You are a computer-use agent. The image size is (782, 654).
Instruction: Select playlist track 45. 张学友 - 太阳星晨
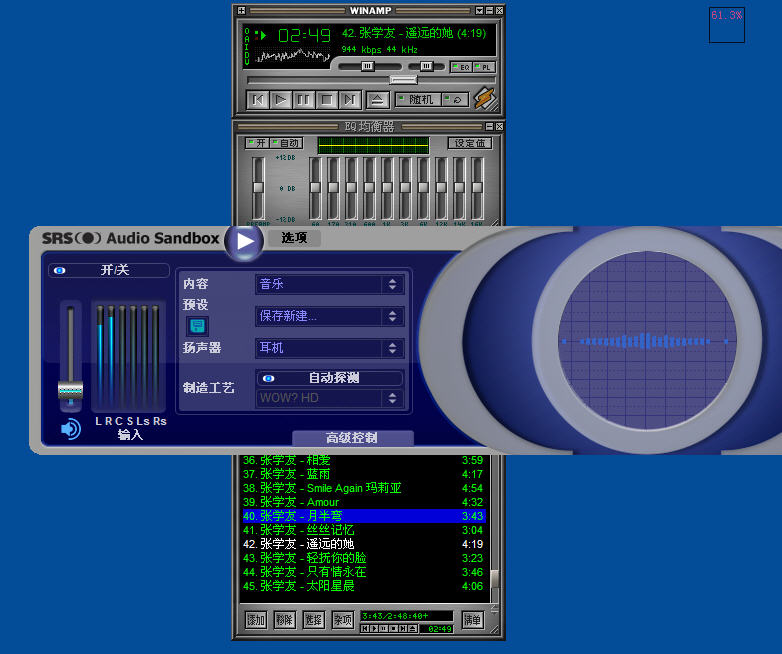(x=363, y=586)
